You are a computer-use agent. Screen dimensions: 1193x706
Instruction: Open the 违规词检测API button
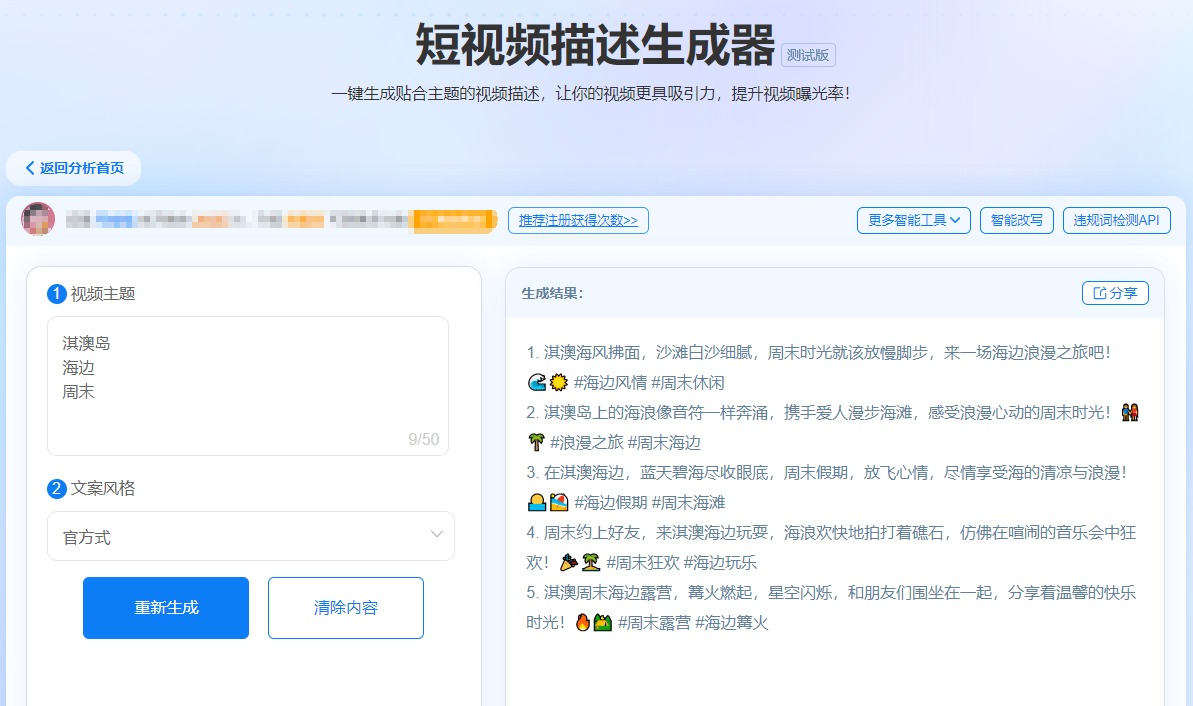(1116, 221)
